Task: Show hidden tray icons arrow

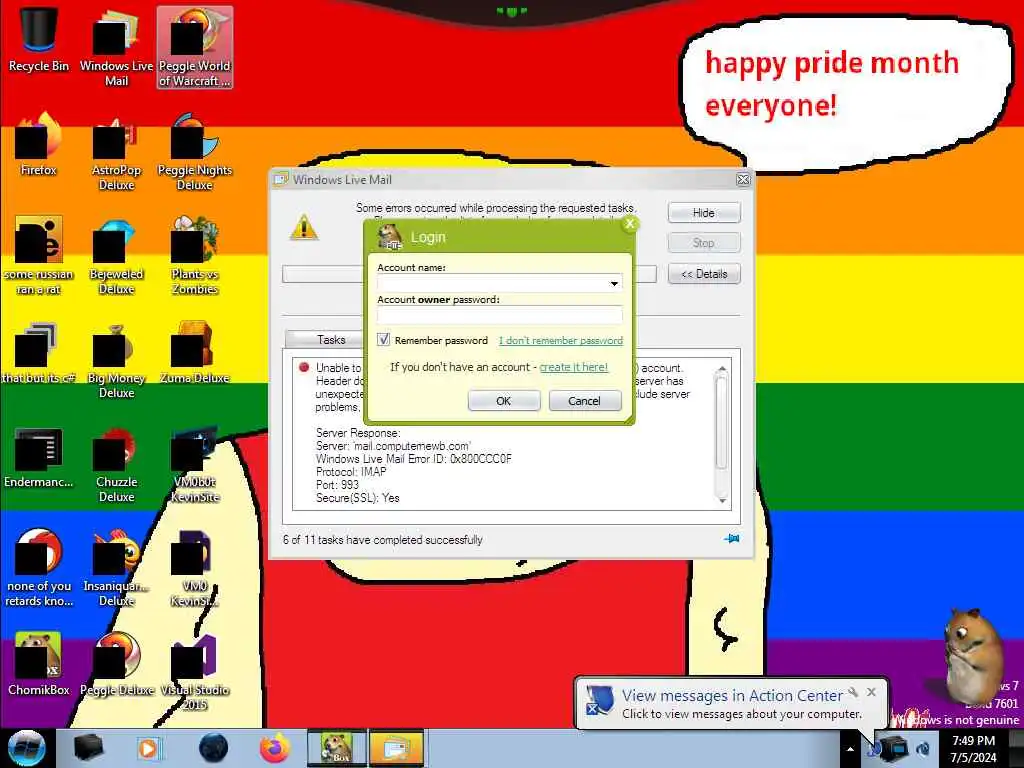Action: click(850, 749)
